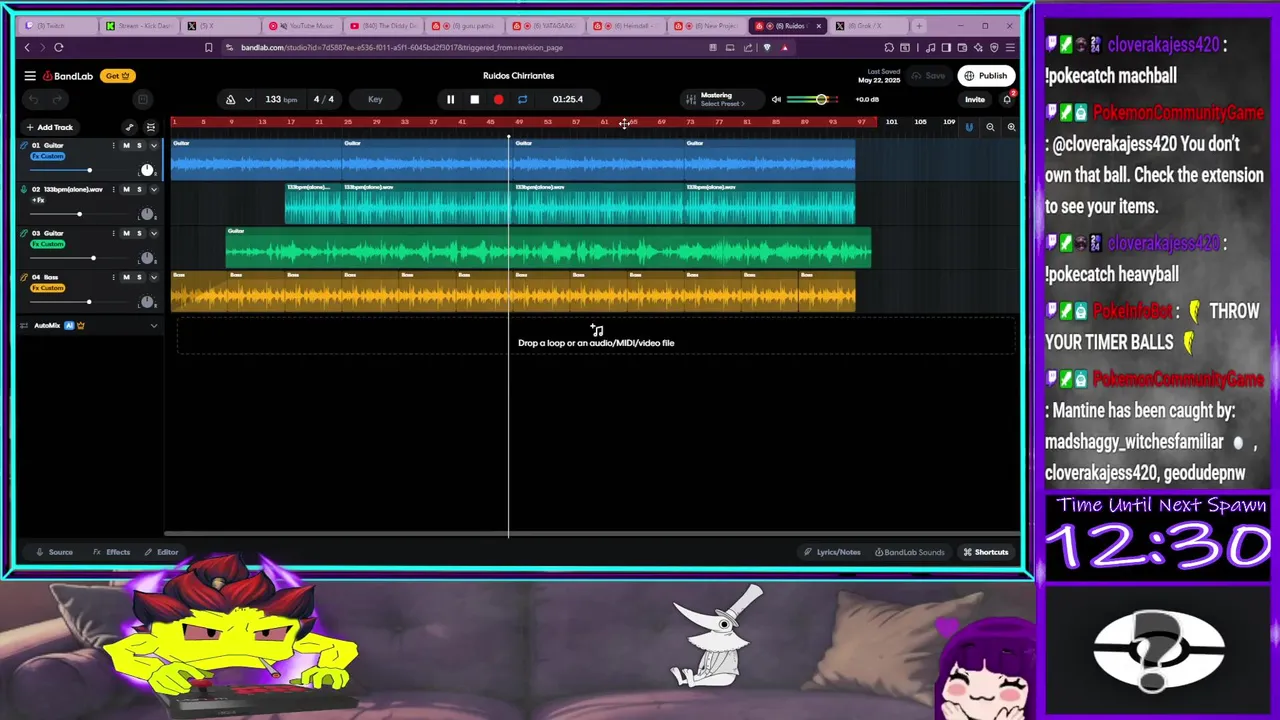
Task: Expand the AutoMix section
Action: click(x=153, y=326)
